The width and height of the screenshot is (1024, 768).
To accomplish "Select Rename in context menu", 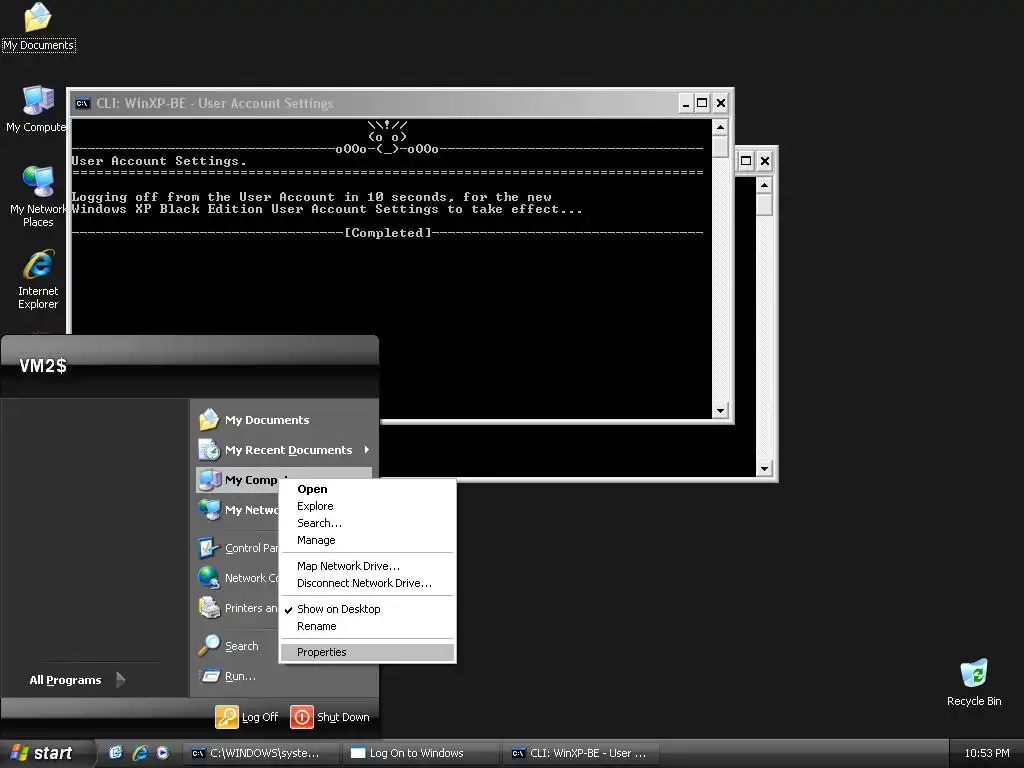I will click(x=367, y=626).
